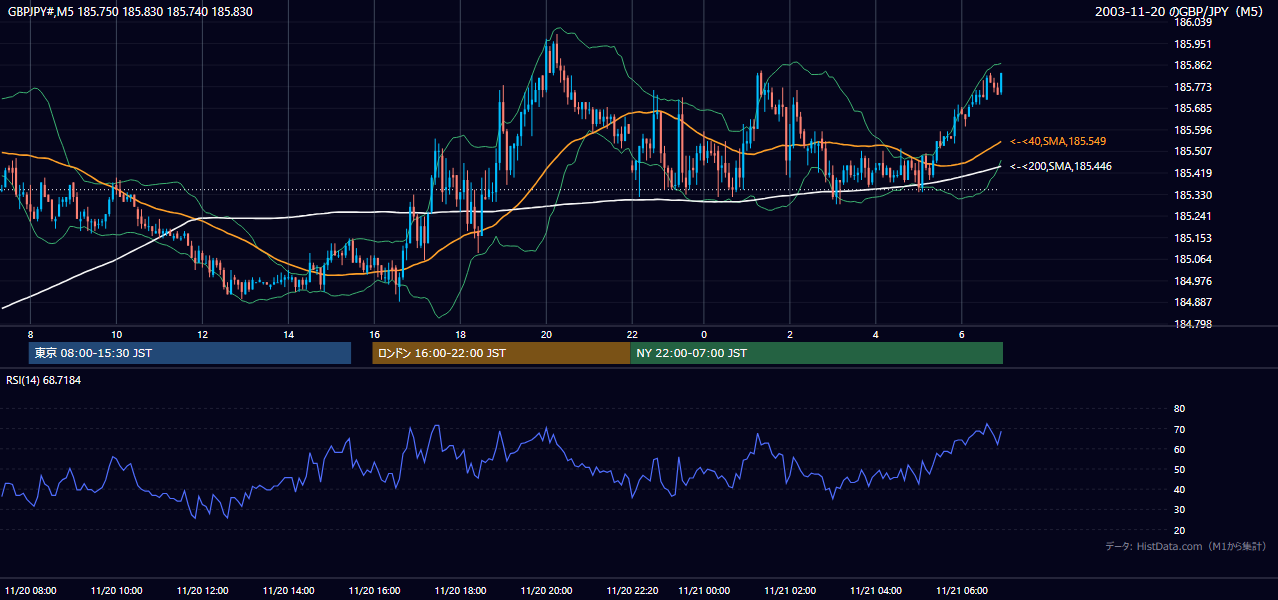Click hour tick 18 under price chart
1278x600 pixels.
point(460,335)
